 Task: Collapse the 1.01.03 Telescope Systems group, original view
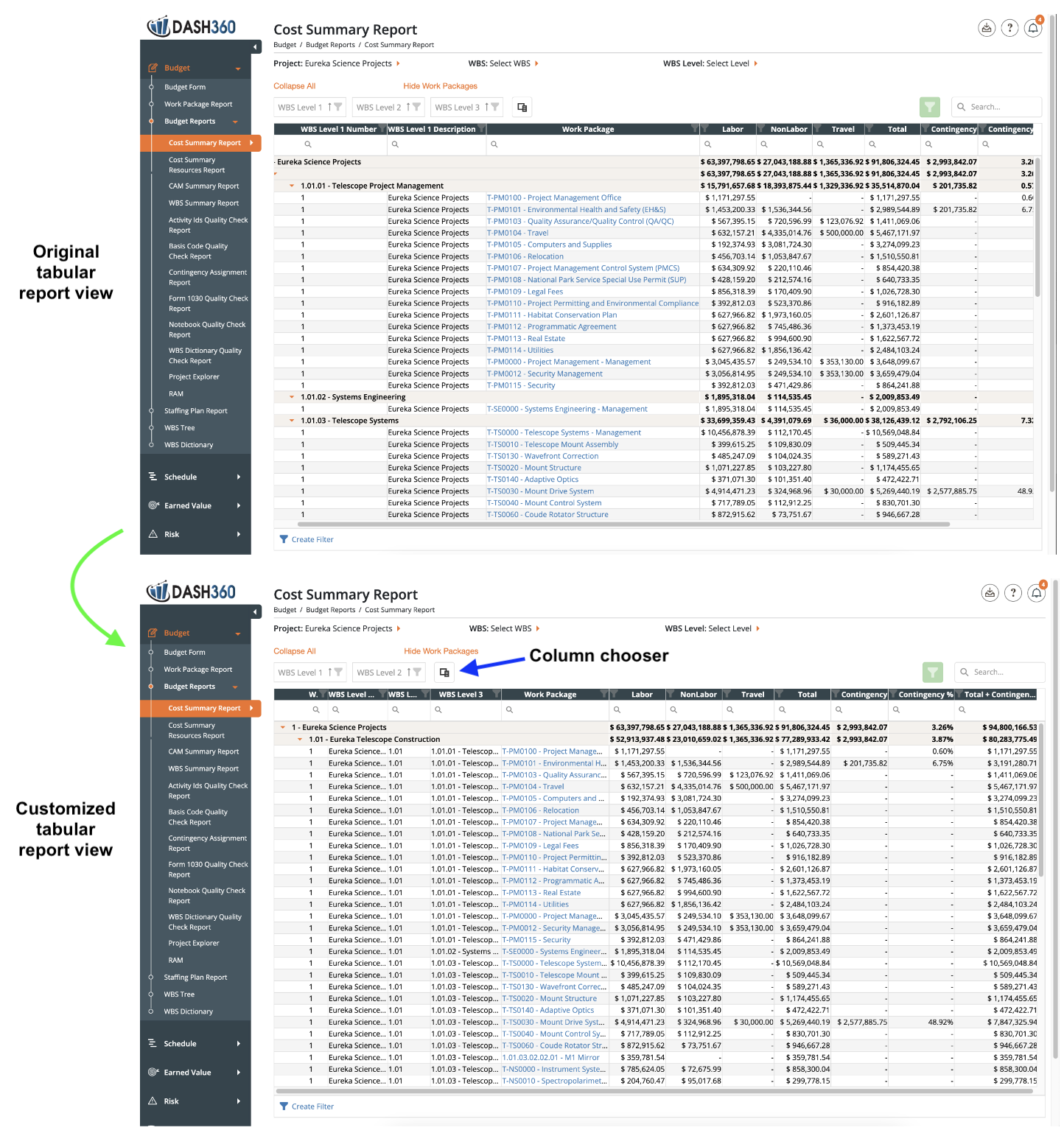click(292, 421)
